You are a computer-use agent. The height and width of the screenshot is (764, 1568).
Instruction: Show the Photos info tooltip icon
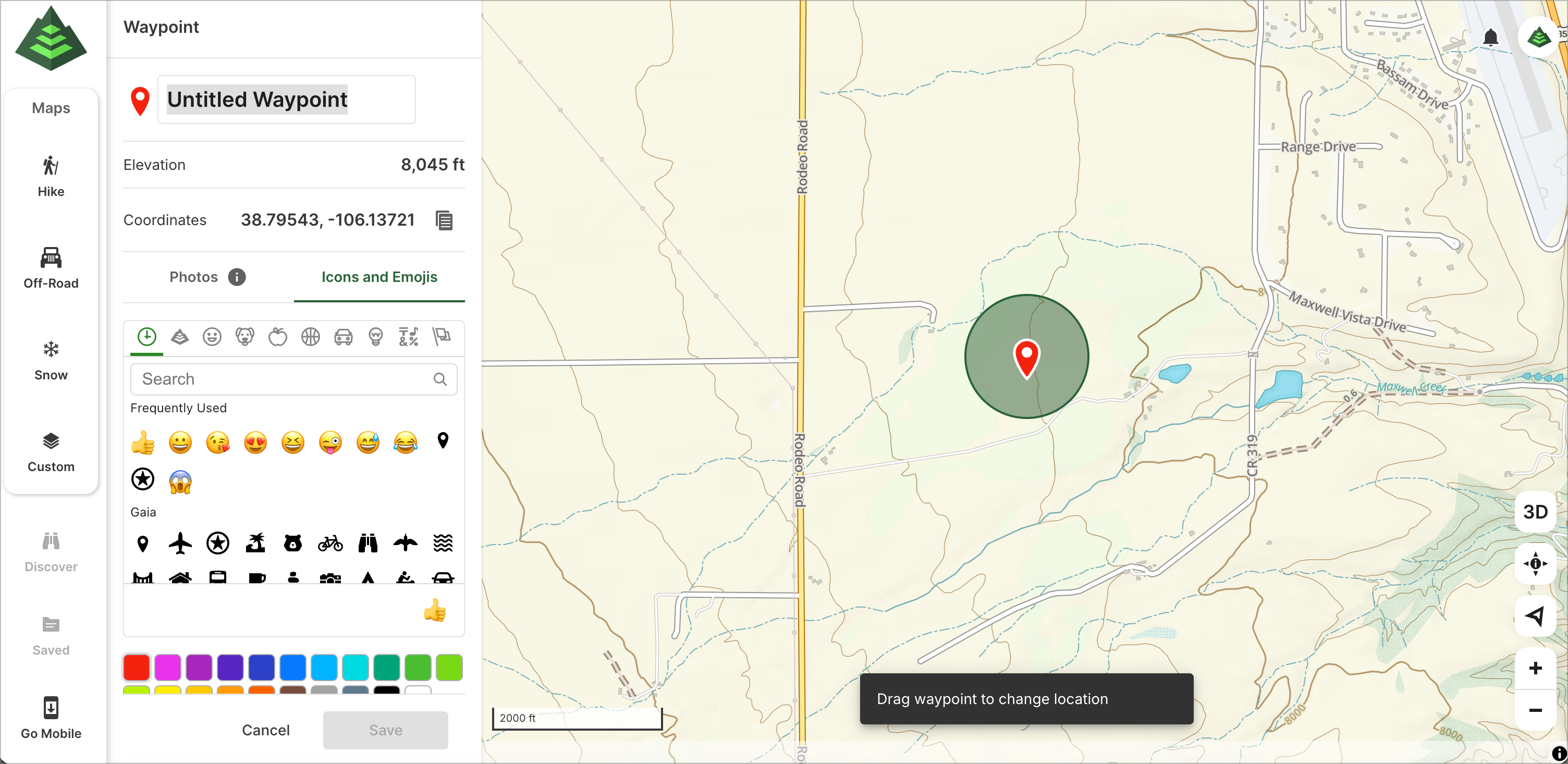(x=237, y=277)
